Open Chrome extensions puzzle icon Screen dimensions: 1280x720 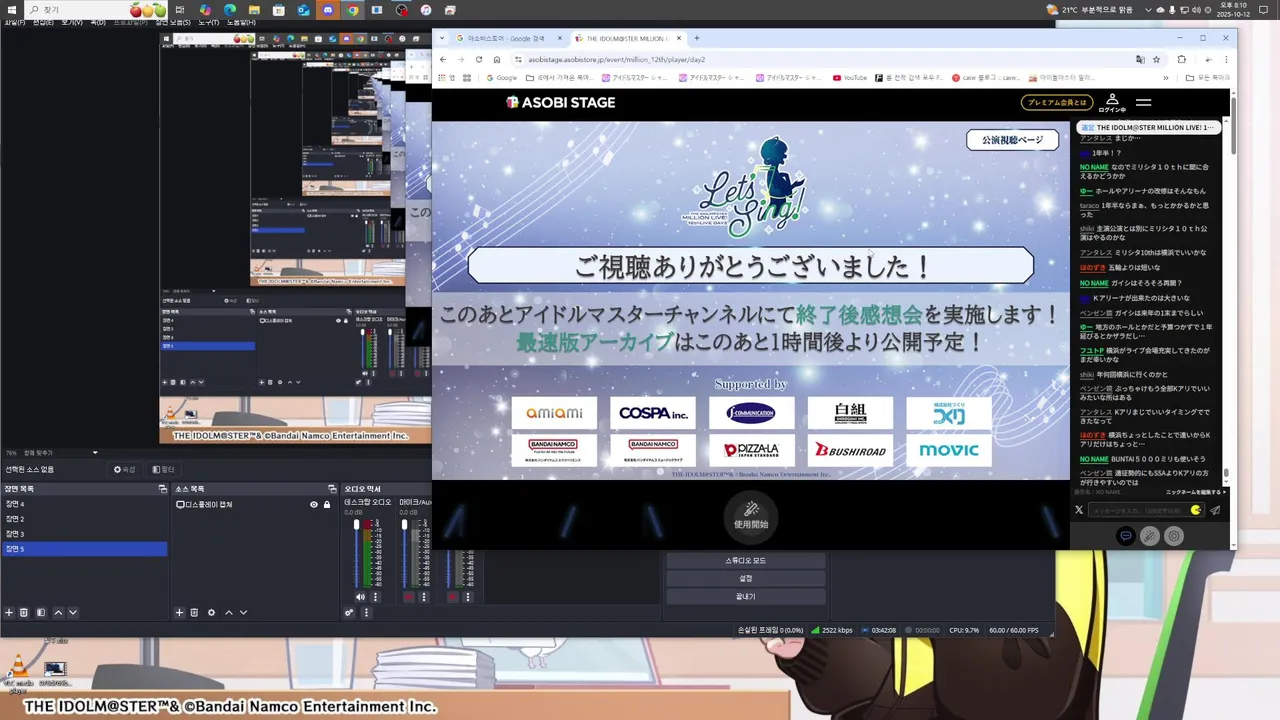click(x=1181, y=59)
